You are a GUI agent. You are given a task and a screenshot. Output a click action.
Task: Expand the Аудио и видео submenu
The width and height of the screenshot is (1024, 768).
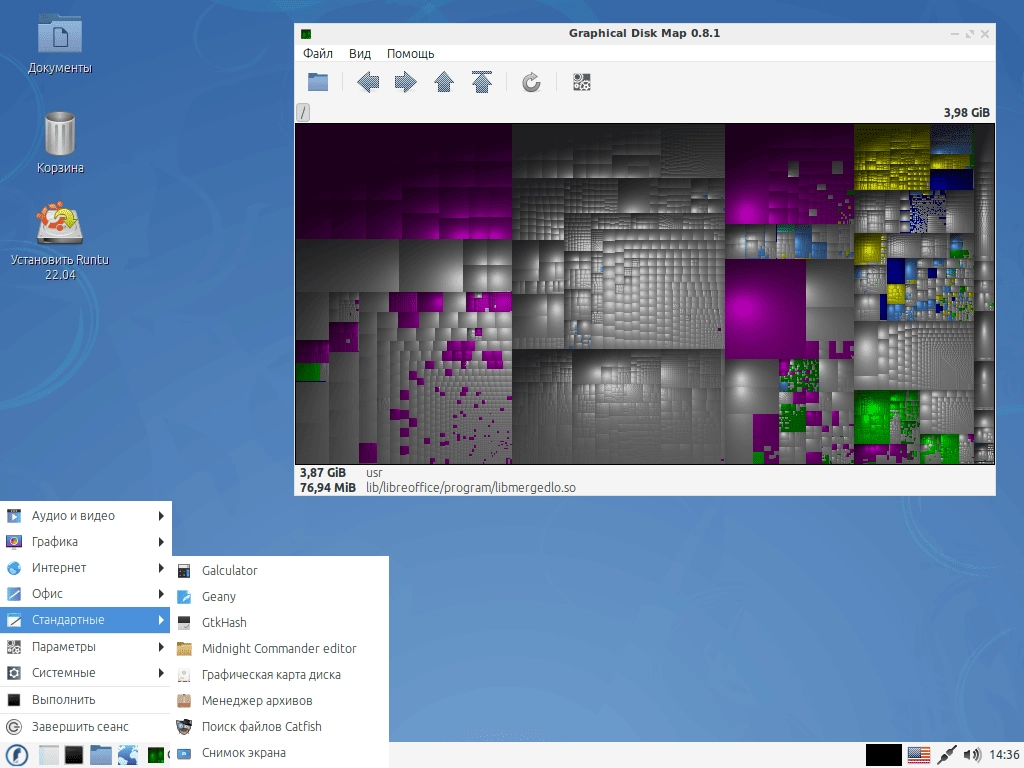(85, 515)
